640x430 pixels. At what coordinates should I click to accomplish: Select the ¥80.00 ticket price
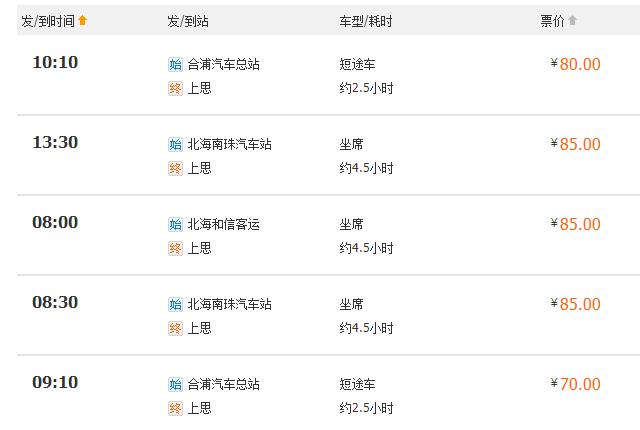pos(576,64)
